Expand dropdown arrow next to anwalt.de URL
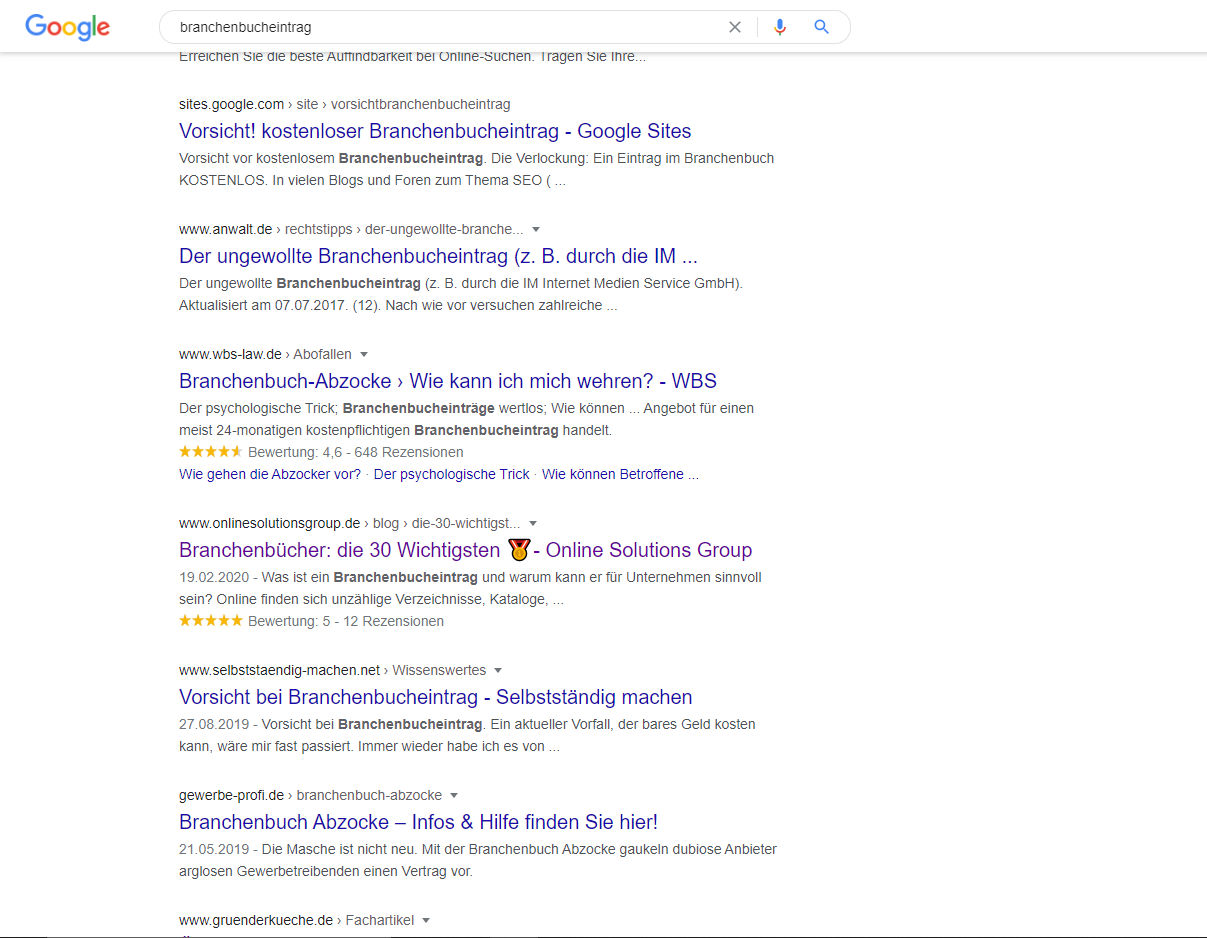Viewport: 1207px width, 938px height. [537, 229]
